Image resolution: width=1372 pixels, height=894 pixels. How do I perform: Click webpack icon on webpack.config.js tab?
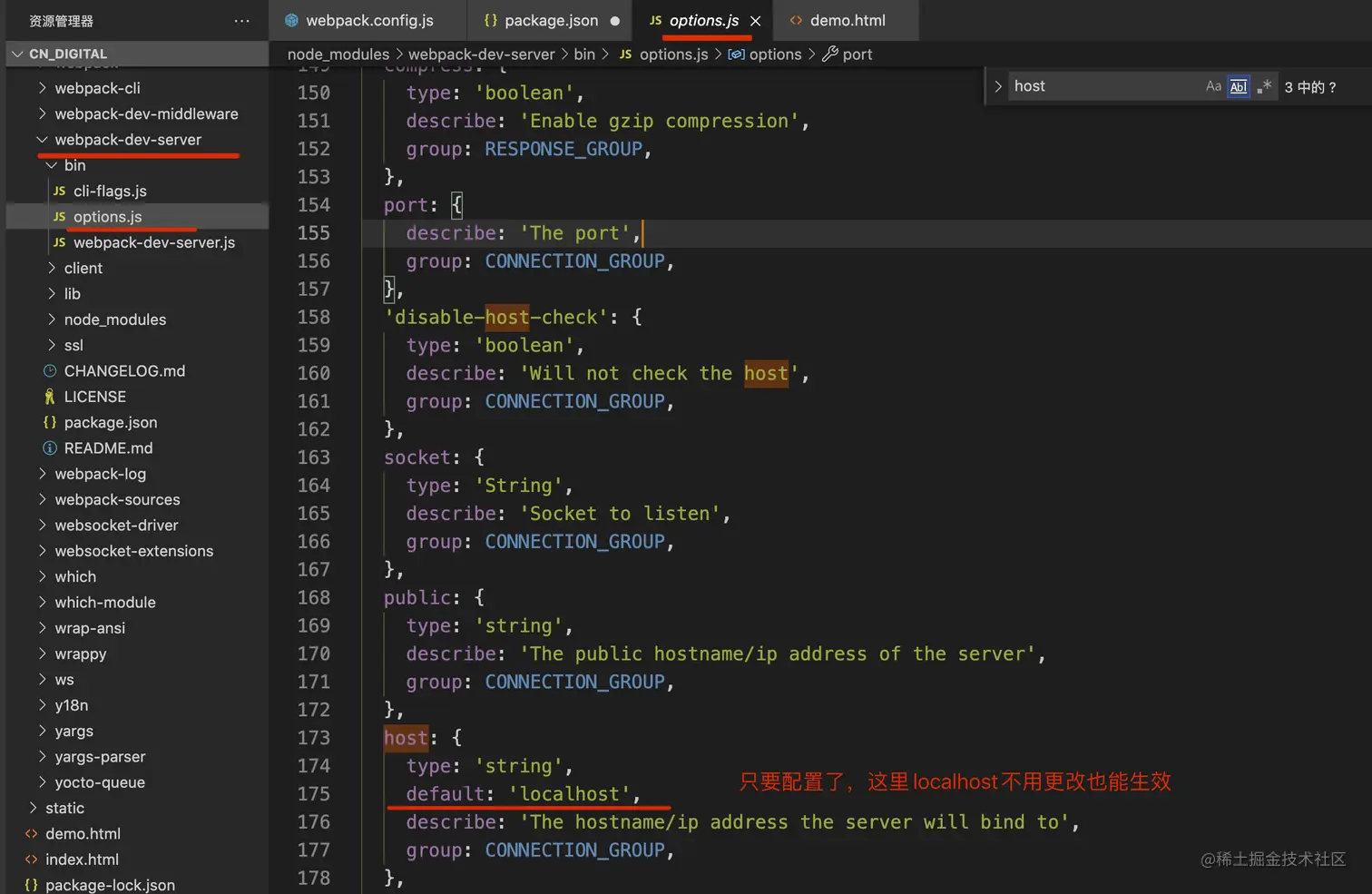(291, 20)
